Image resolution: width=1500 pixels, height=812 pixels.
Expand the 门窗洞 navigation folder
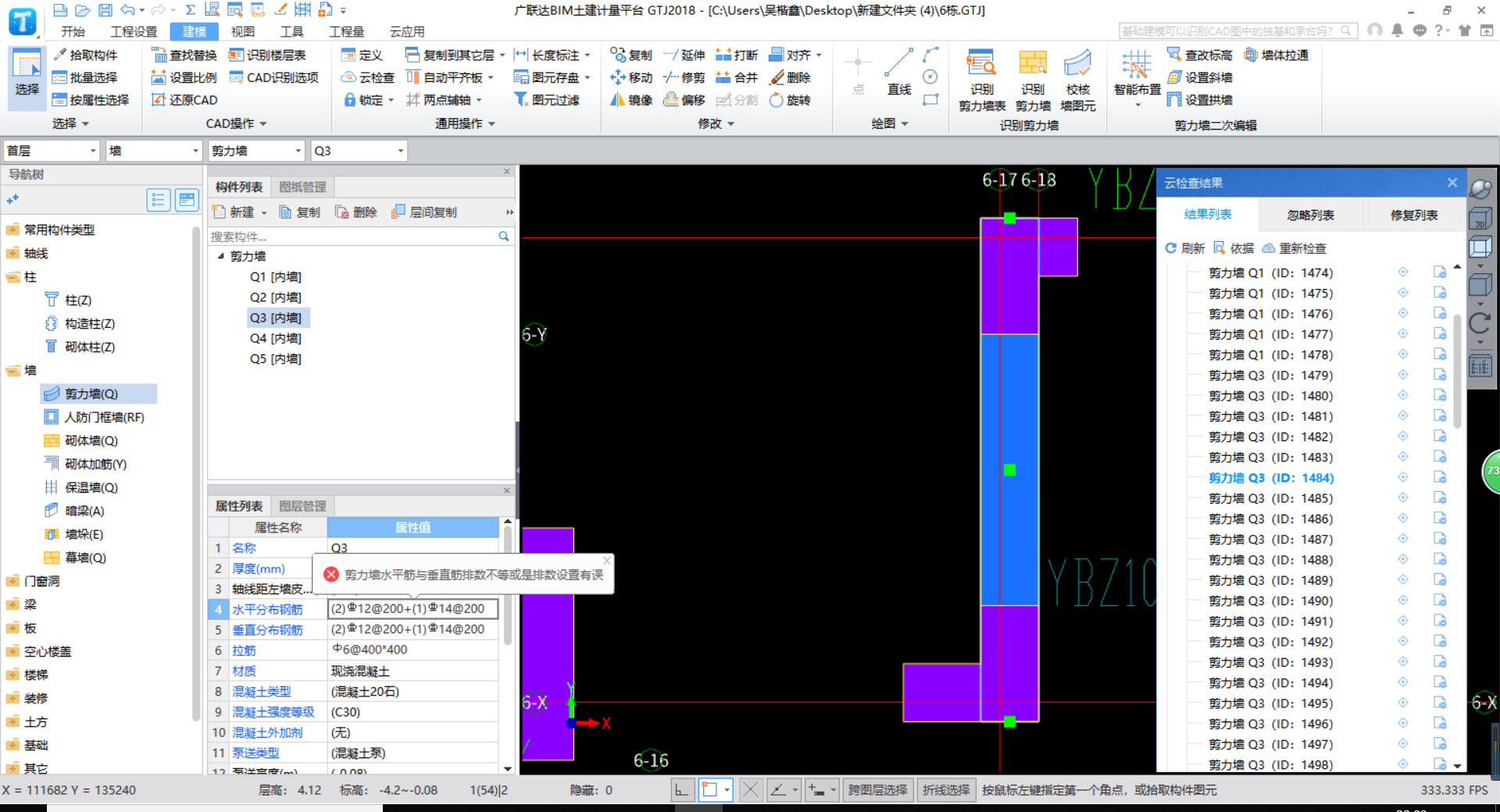[x=12, y=581]
